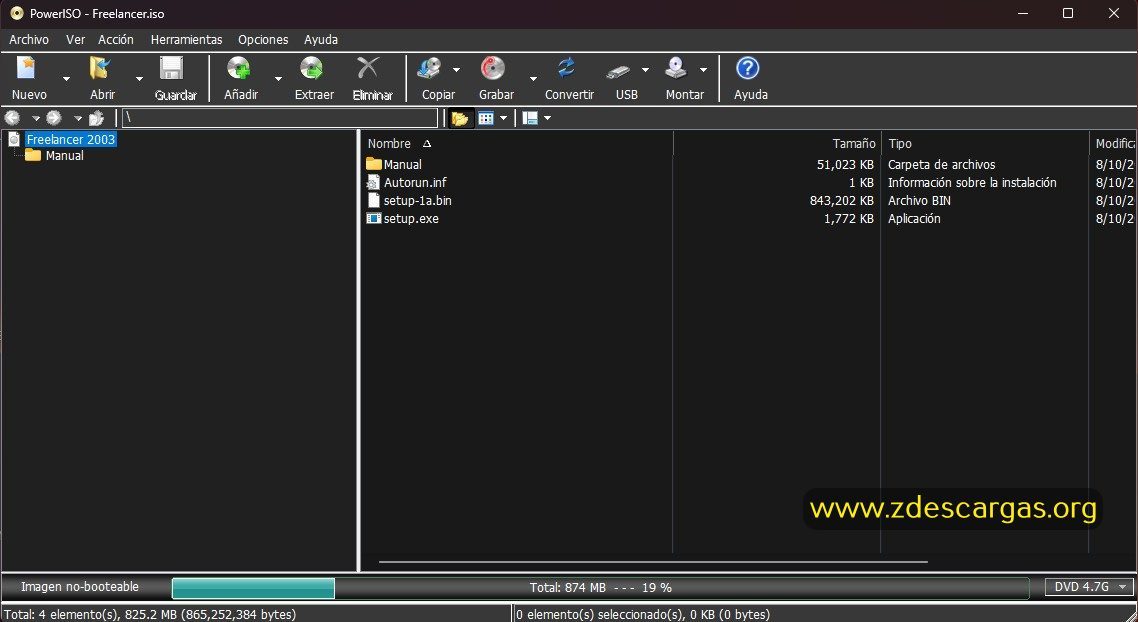Click the Archivo BIN type cell
The image size is (1138, 622).
(x=919, y=201)
